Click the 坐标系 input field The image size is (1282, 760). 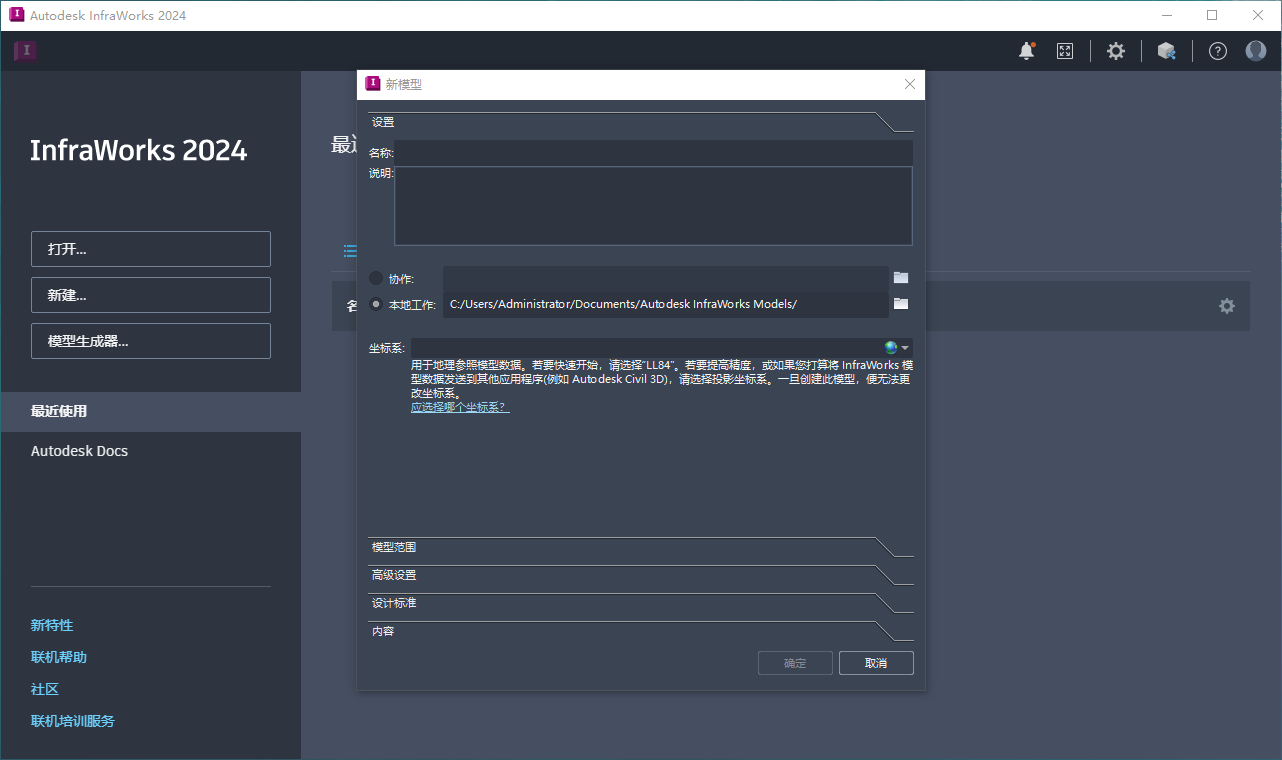coord(646,348)
